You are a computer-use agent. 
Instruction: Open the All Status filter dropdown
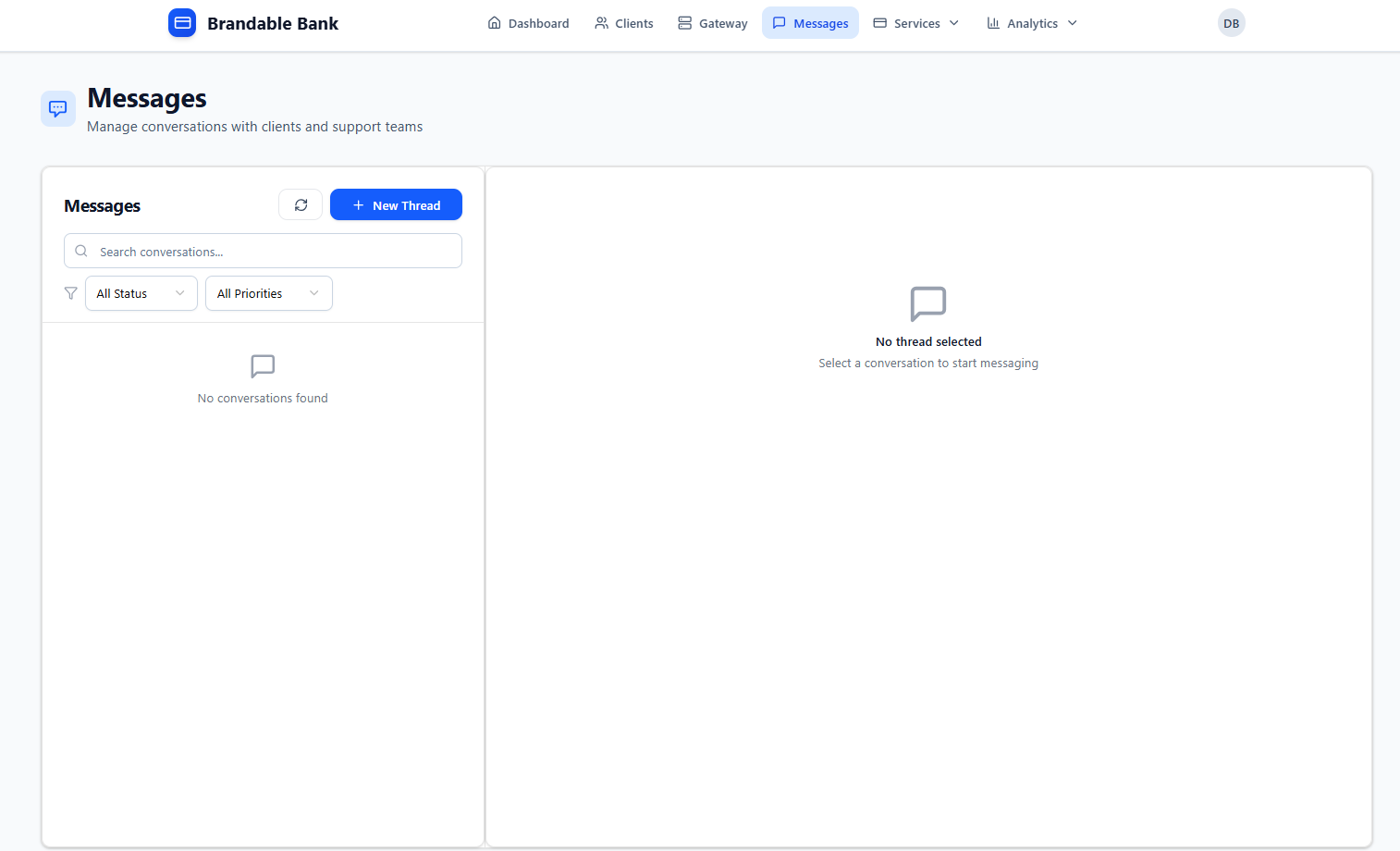click(141, 293)
